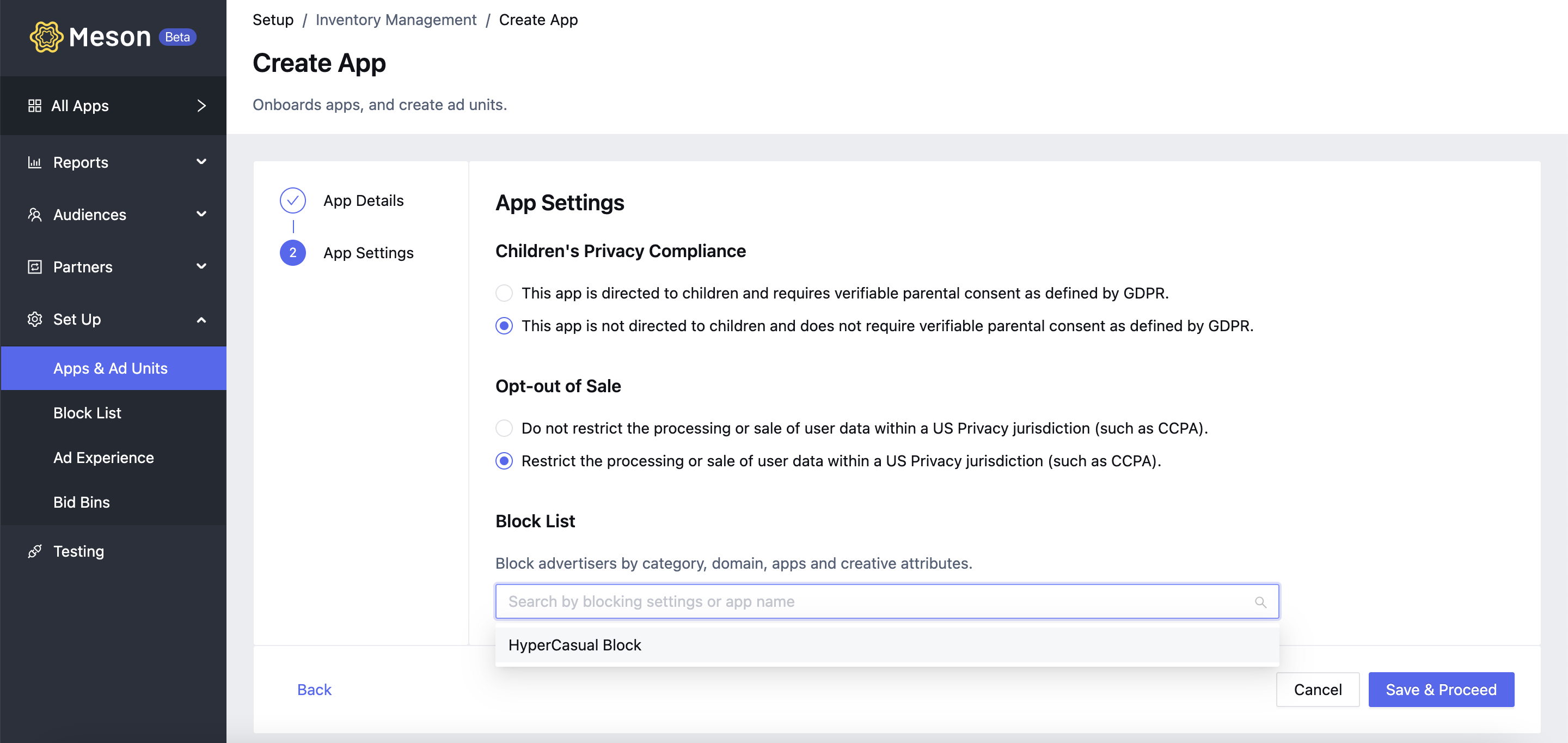Click the Audiences label in sidebar
Viewport: 1568px width, 743px height.
(x=89, y=215)
